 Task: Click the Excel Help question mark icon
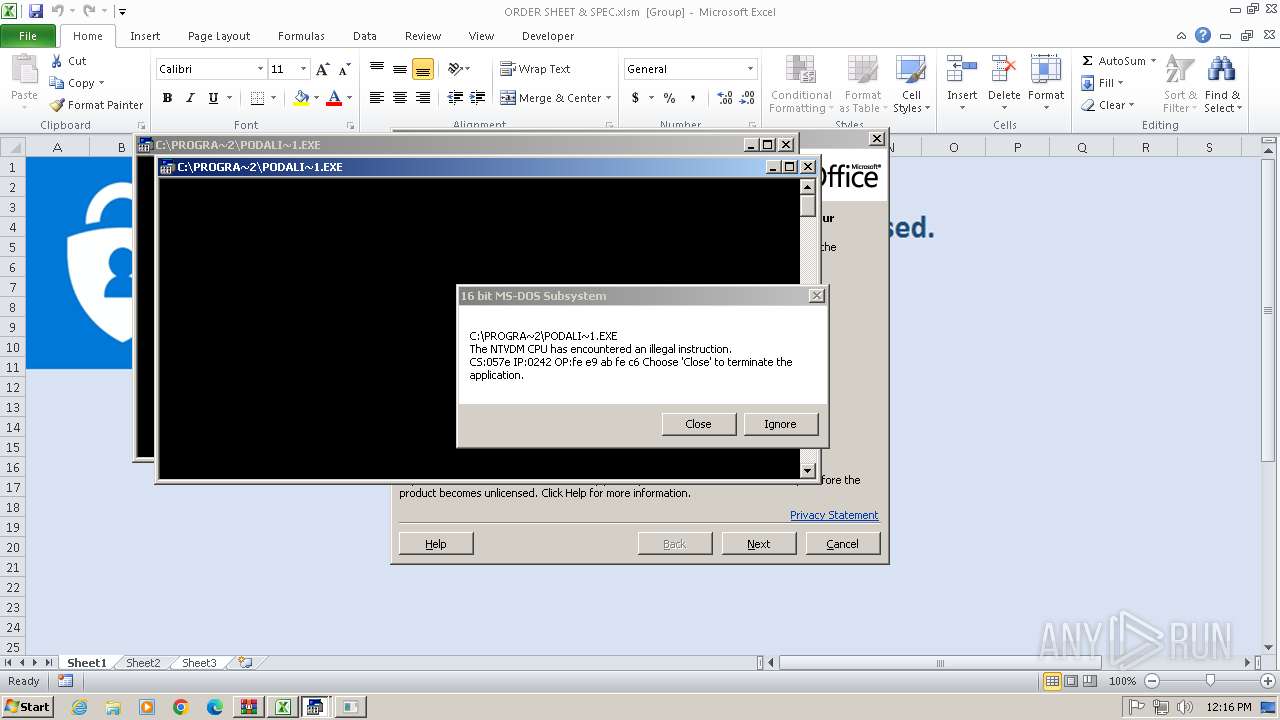[1203, 35]
